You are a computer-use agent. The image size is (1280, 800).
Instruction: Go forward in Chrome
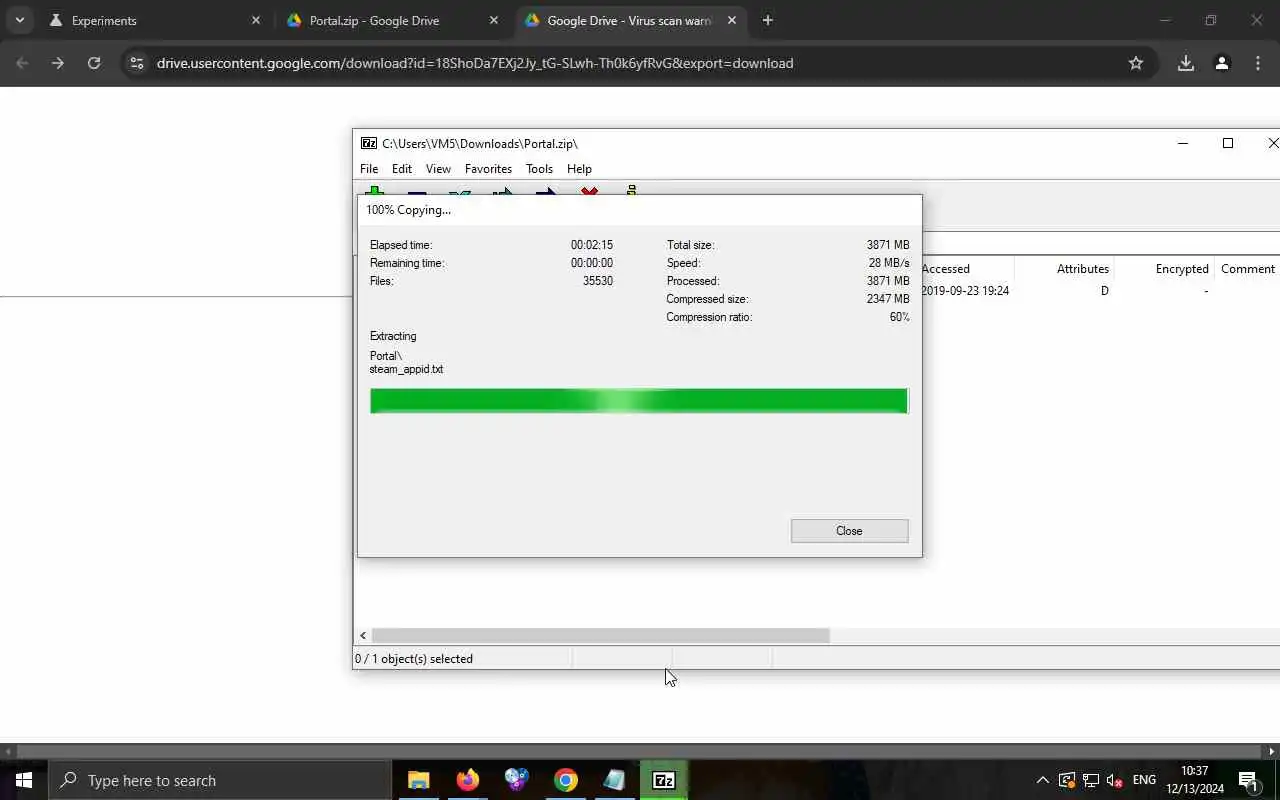[58, 63]
